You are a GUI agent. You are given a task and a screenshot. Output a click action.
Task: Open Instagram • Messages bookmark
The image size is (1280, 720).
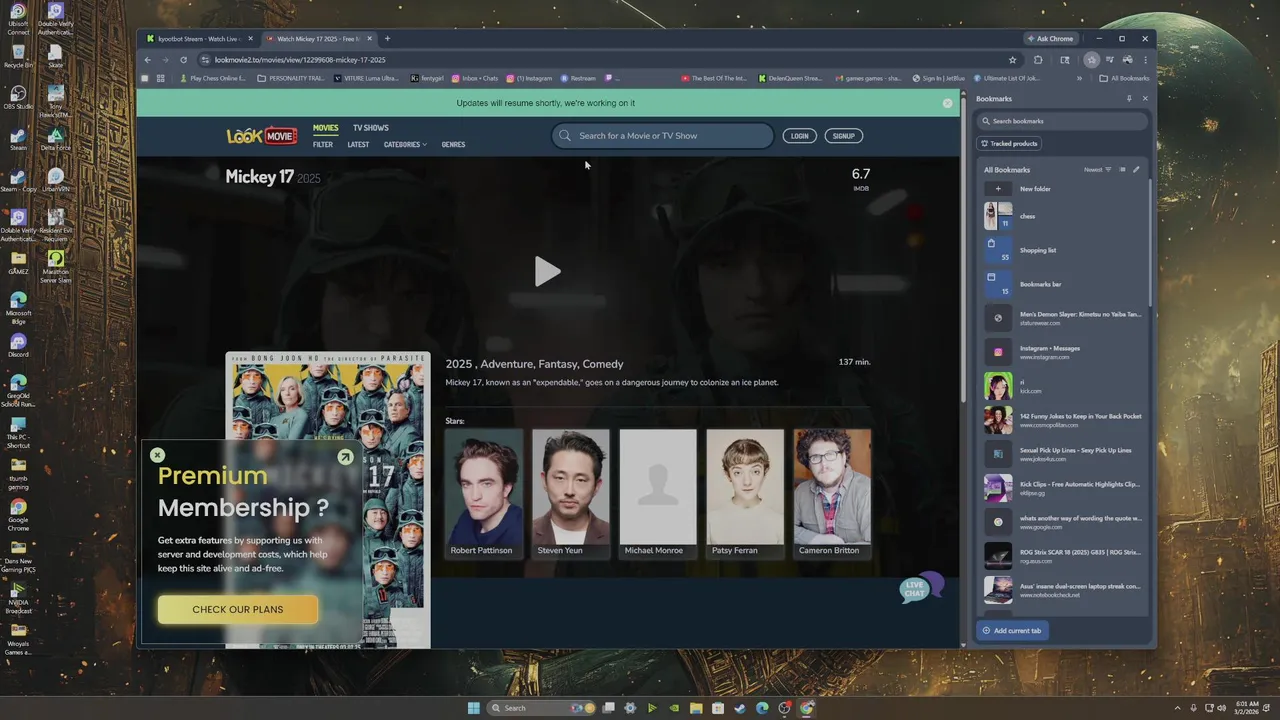tap(1063, 352)
